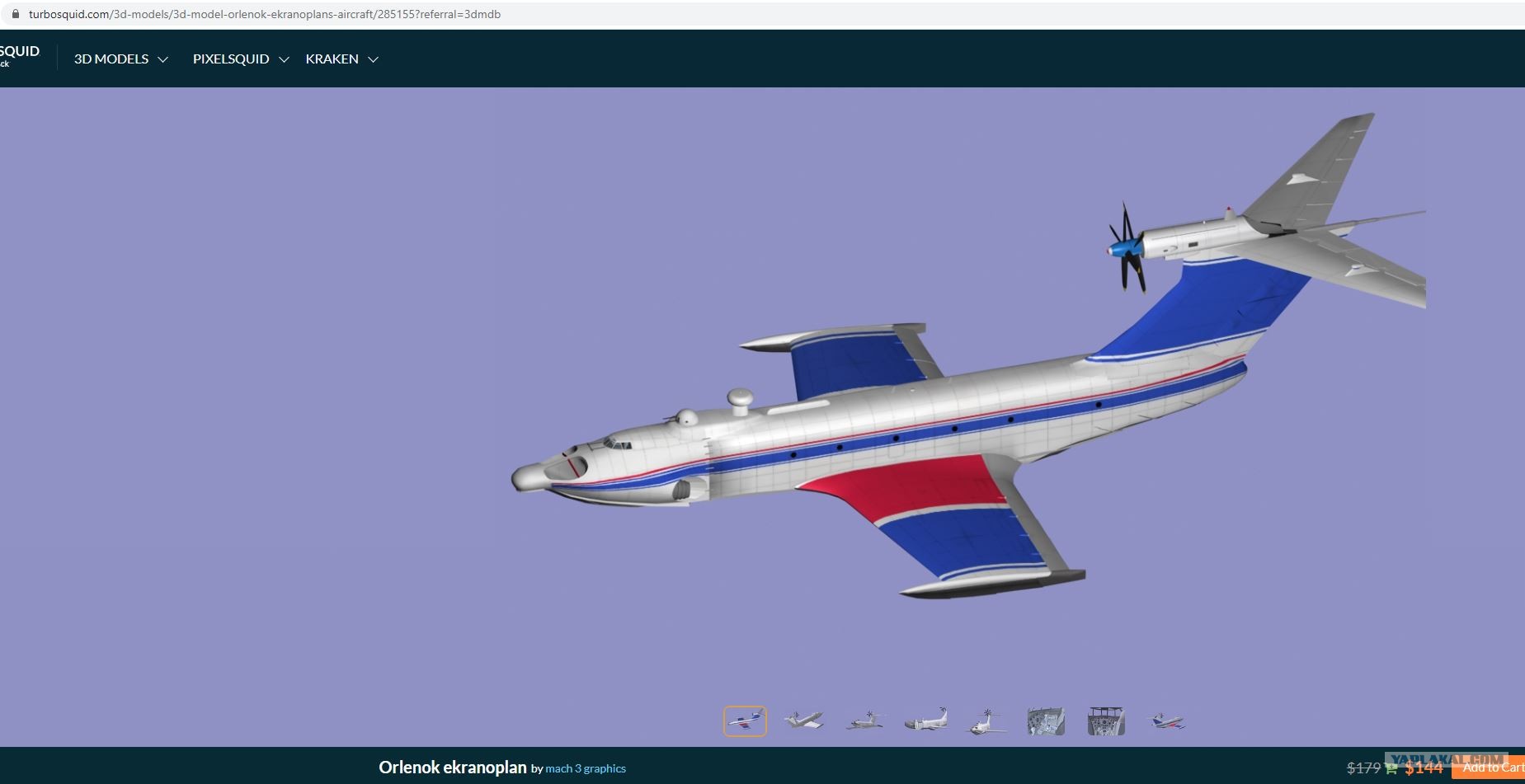Select the last colored aircraft thumbnail
The width and height of the screenshot is (1525, 784).
click(x=1166, y=721)
